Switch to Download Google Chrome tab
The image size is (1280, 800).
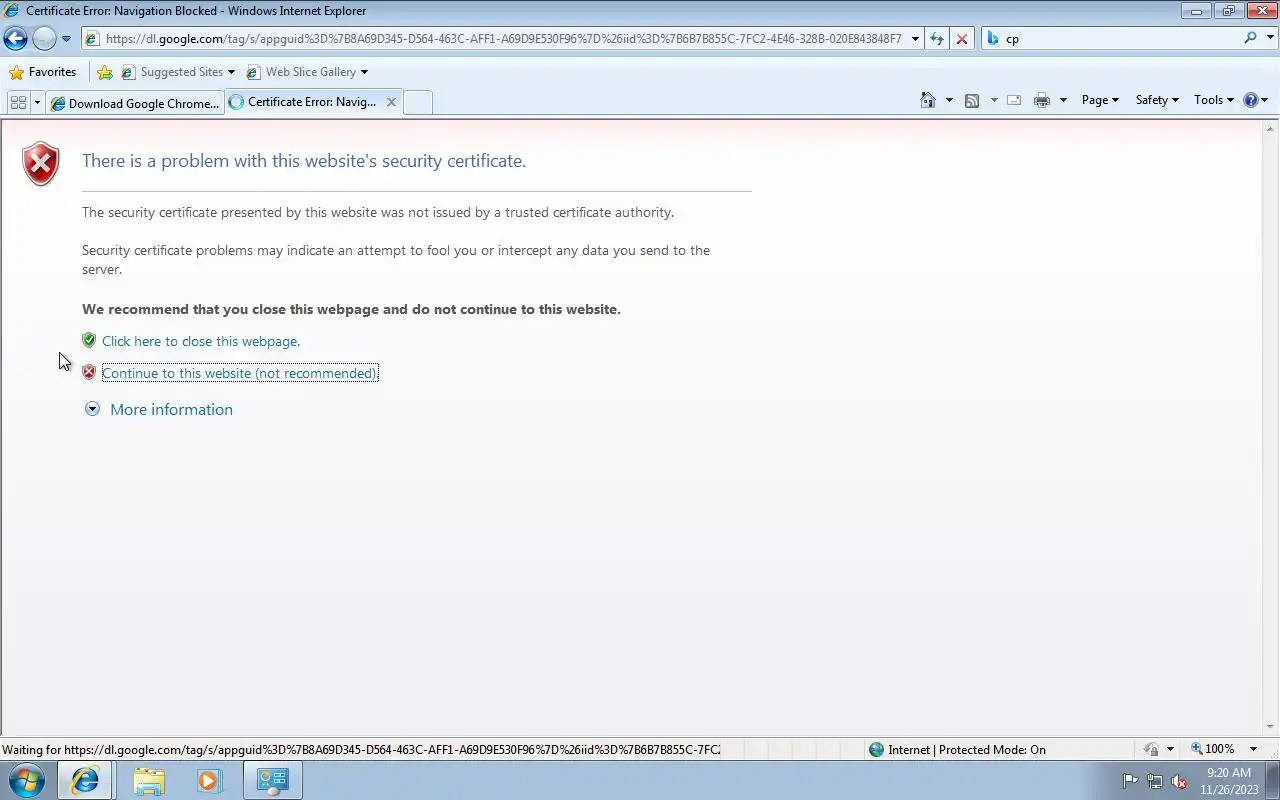[135, 103]
